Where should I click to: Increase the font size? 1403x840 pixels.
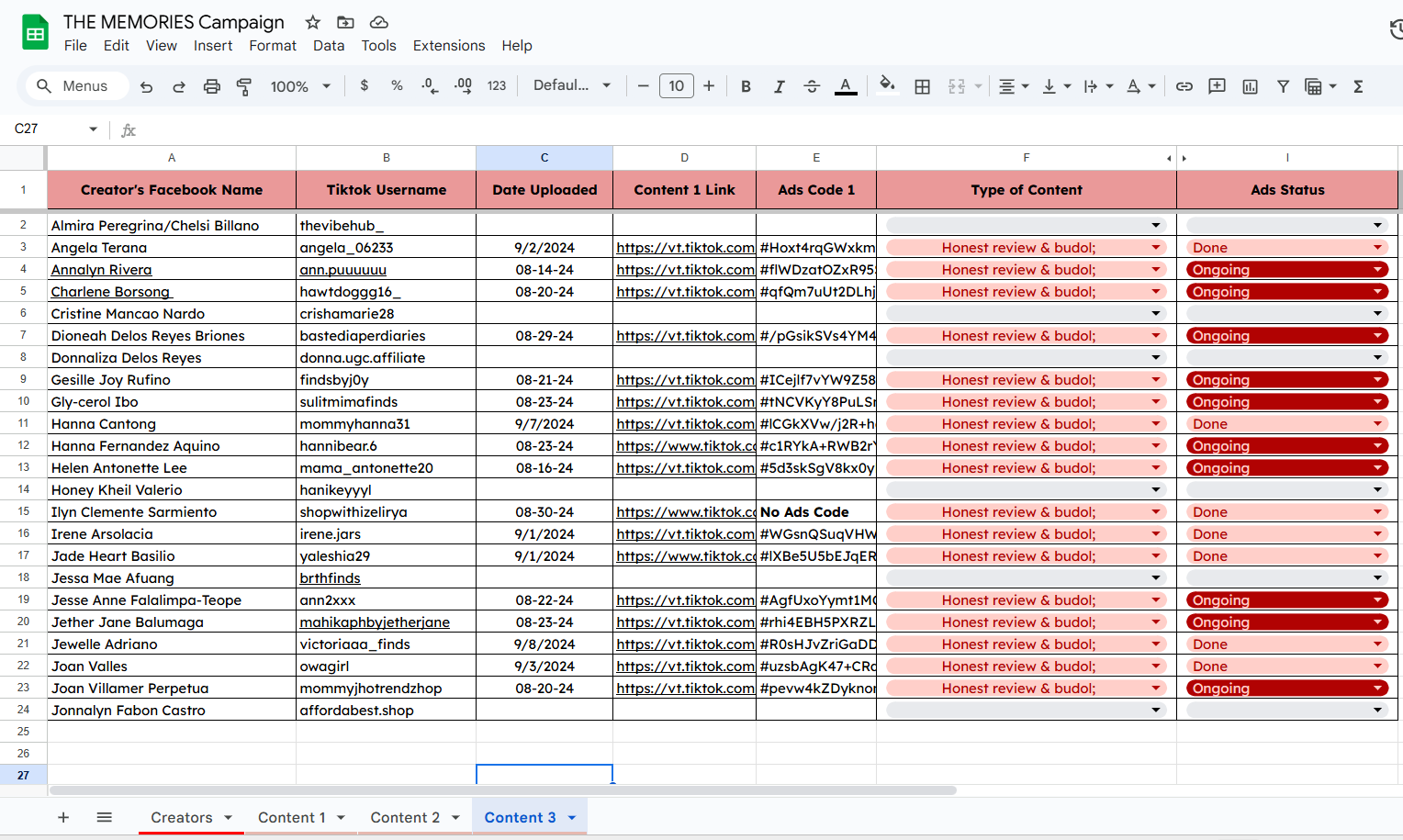pyautogui.click(x=709, y=86)
